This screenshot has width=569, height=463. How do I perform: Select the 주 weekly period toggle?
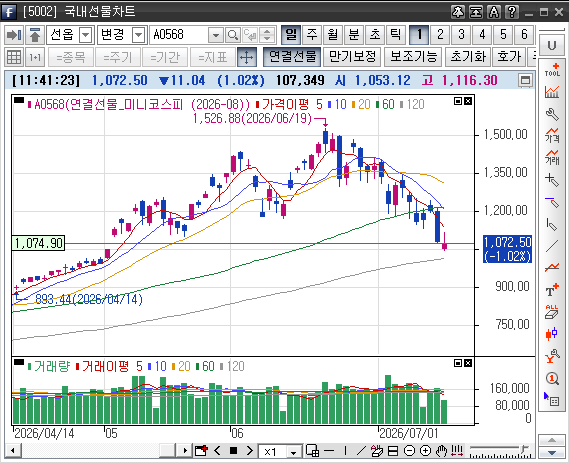coord(312,35)
